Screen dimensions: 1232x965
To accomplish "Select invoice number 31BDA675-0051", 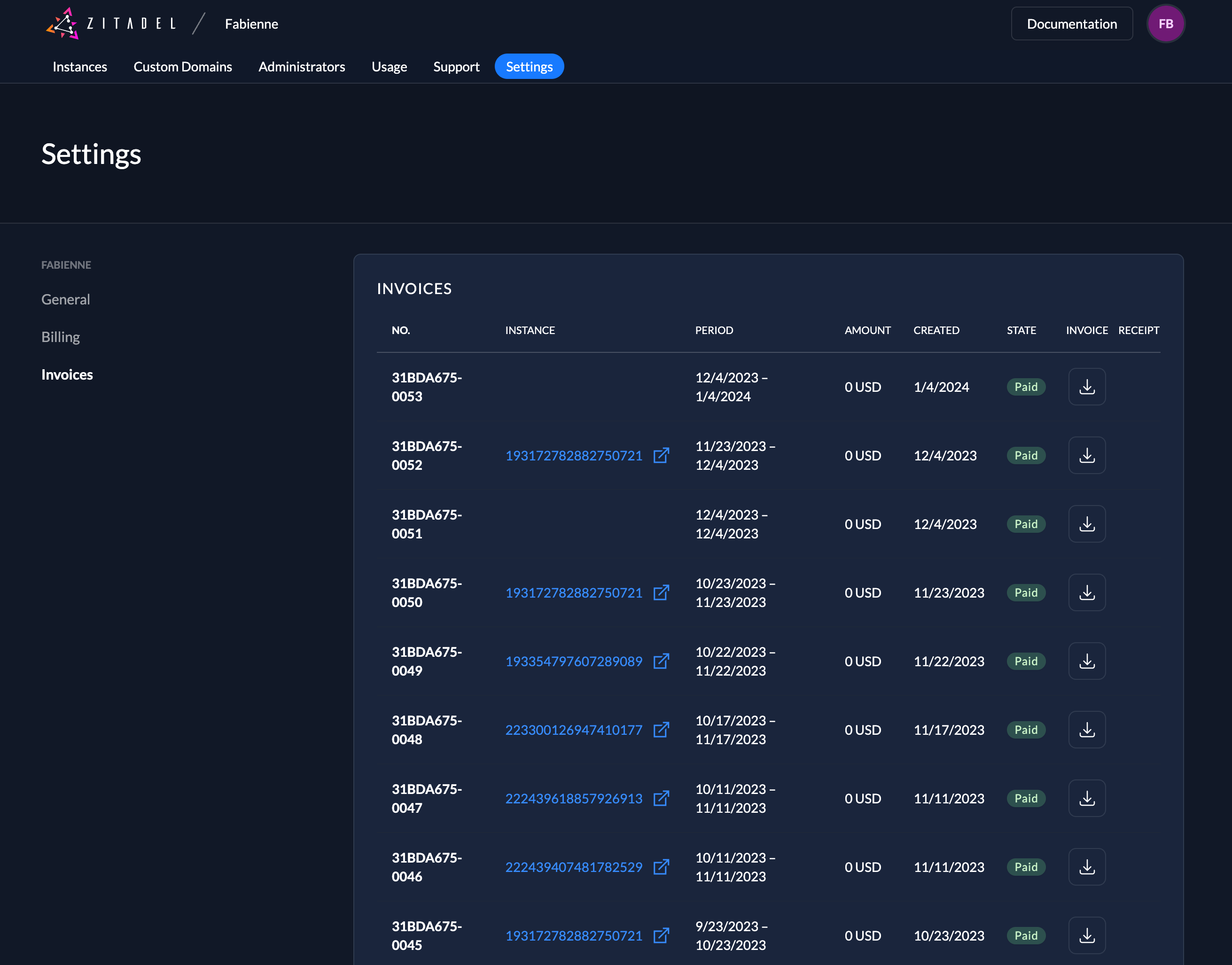I will 427,524.
